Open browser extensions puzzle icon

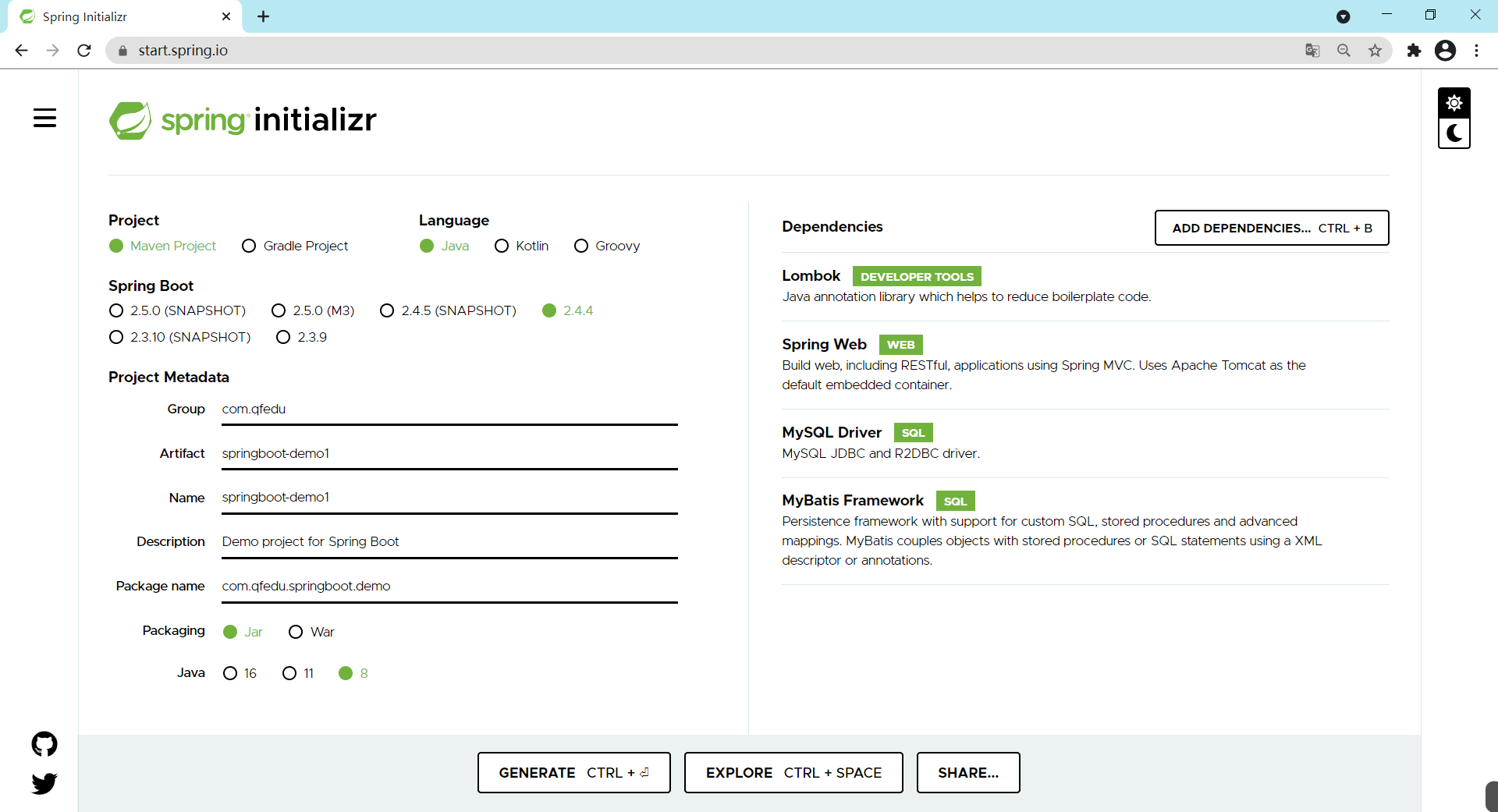1414,51
